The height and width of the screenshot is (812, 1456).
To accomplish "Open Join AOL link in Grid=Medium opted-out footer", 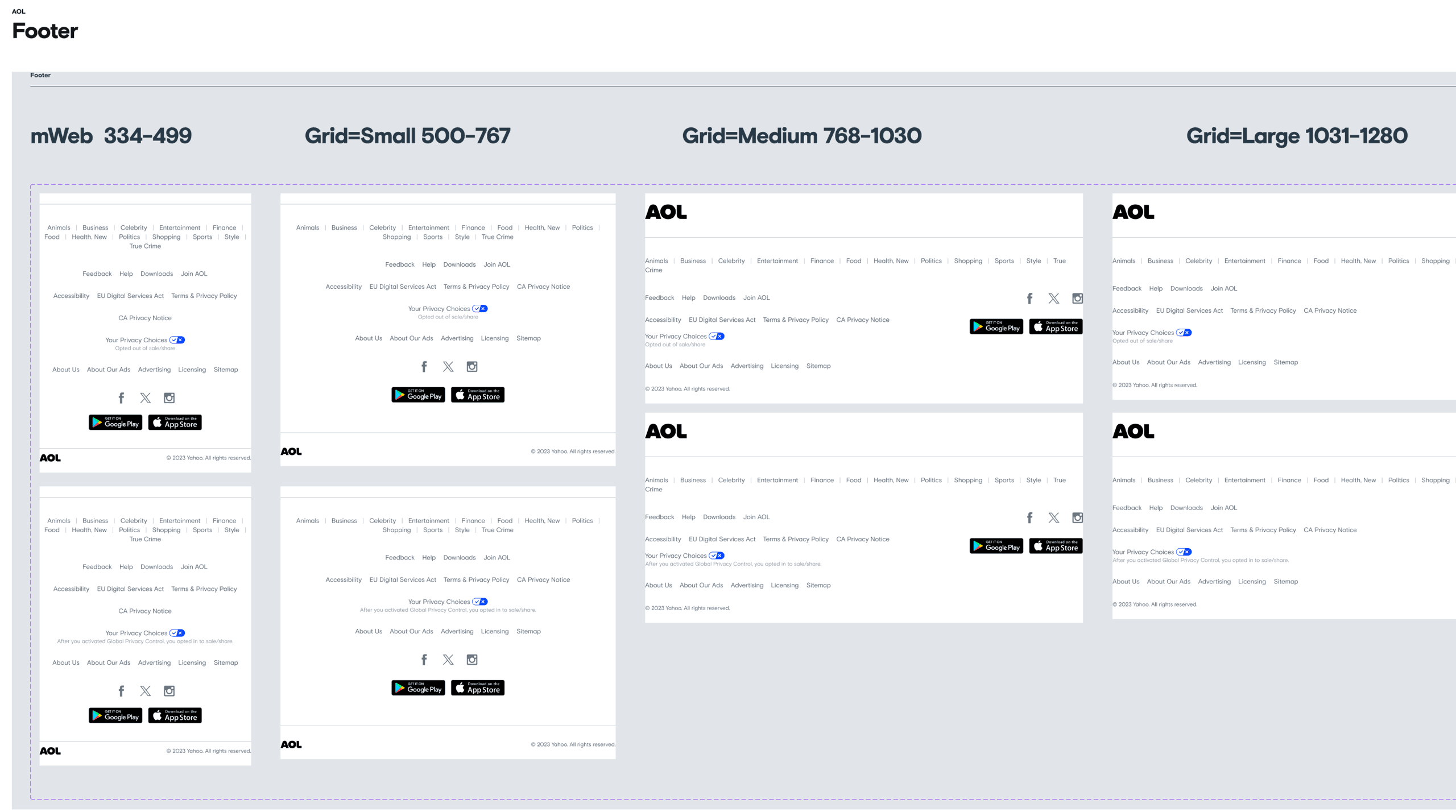I will click(756, 298).
